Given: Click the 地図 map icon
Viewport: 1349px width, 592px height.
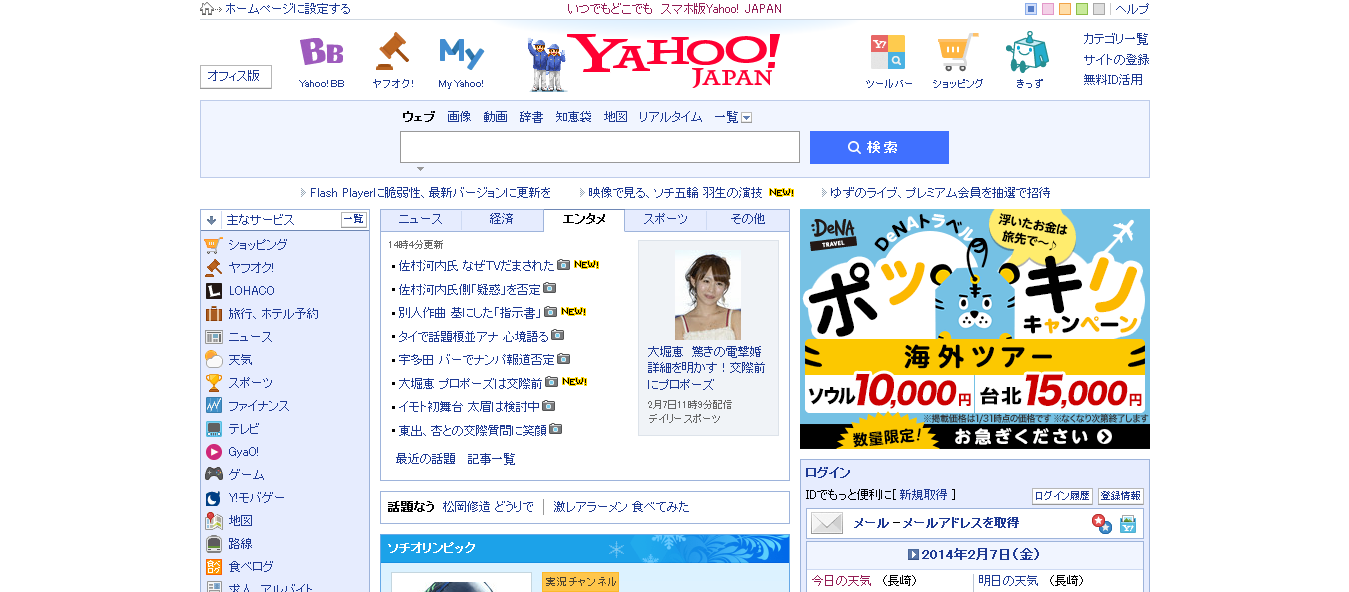Looking at the screenshot, I should [x=213, y=521].
